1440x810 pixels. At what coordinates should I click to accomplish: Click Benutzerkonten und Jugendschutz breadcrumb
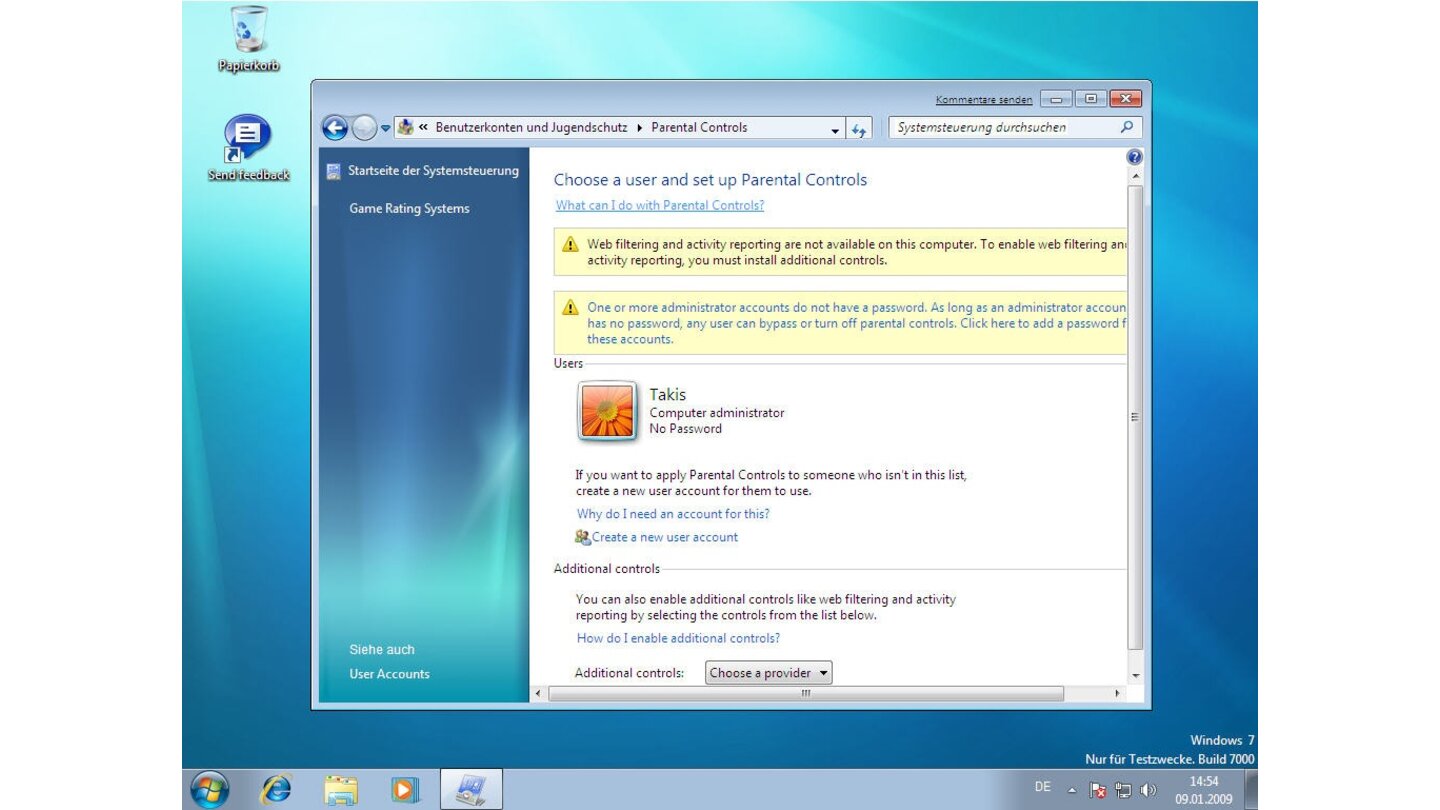[531, 128]
